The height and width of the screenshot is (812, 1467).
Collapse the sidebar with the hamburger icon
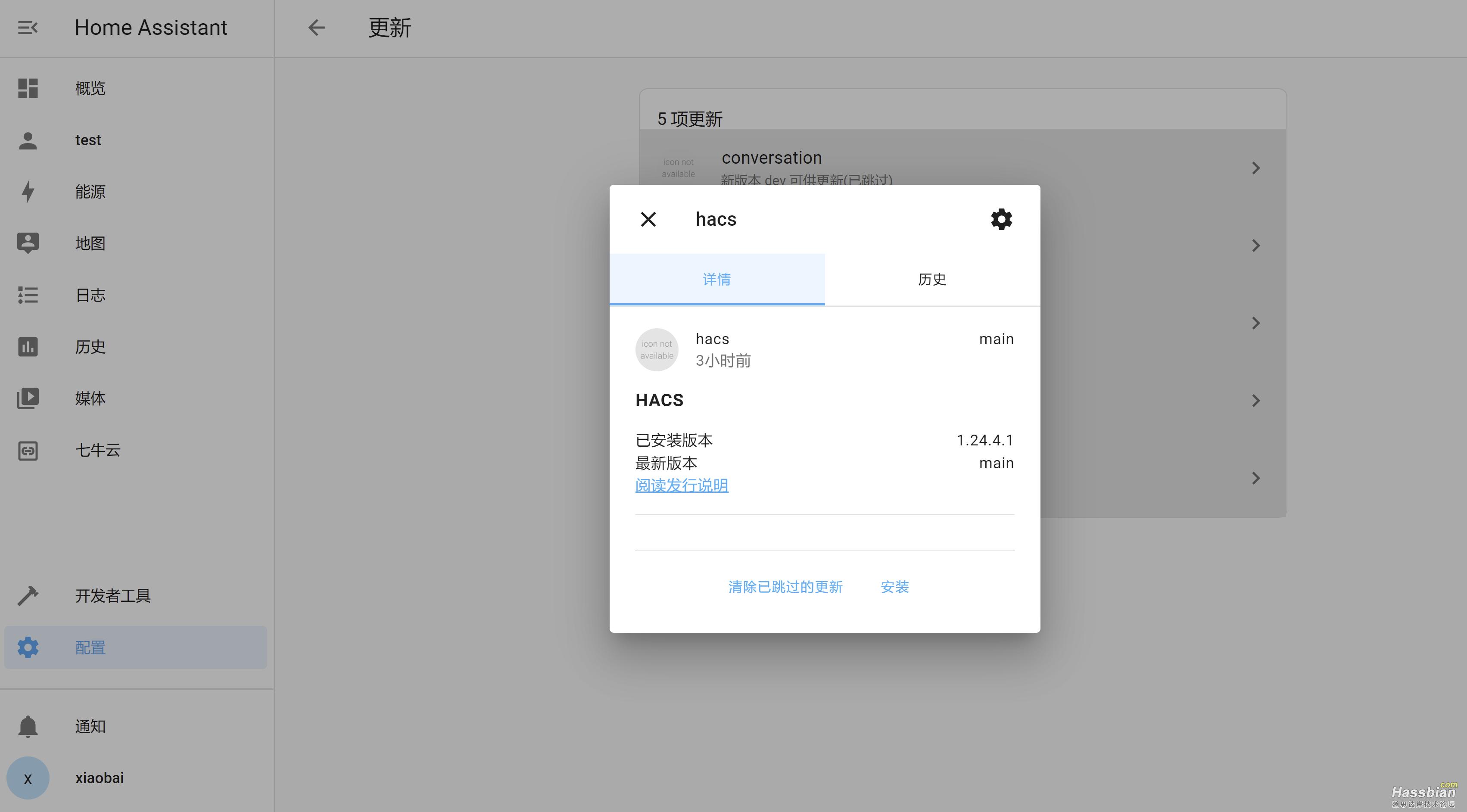pyautogui.click(x=27, y=27)
